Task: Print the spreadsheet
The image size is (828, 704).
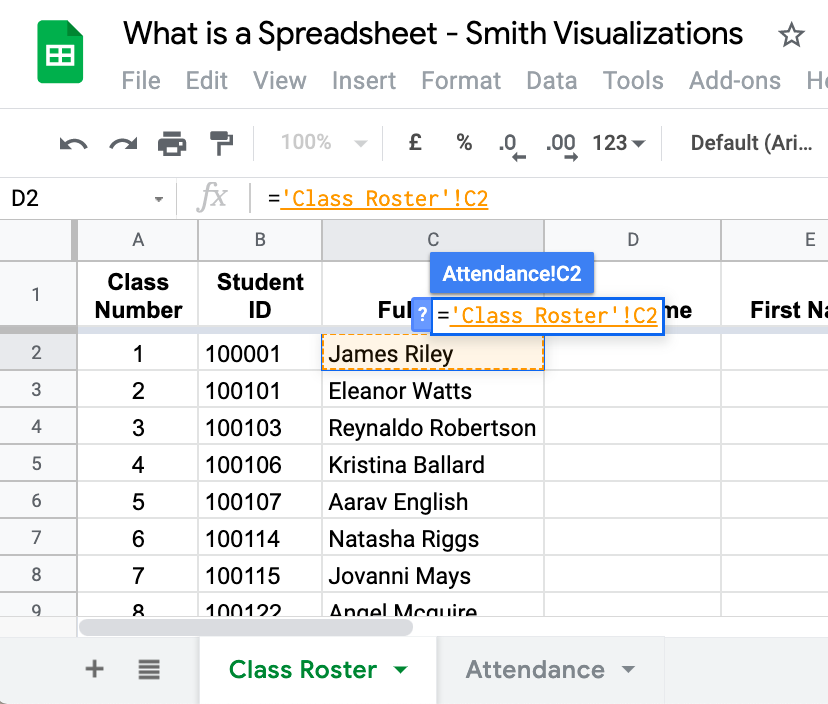Action: click(x=172, y=143)
